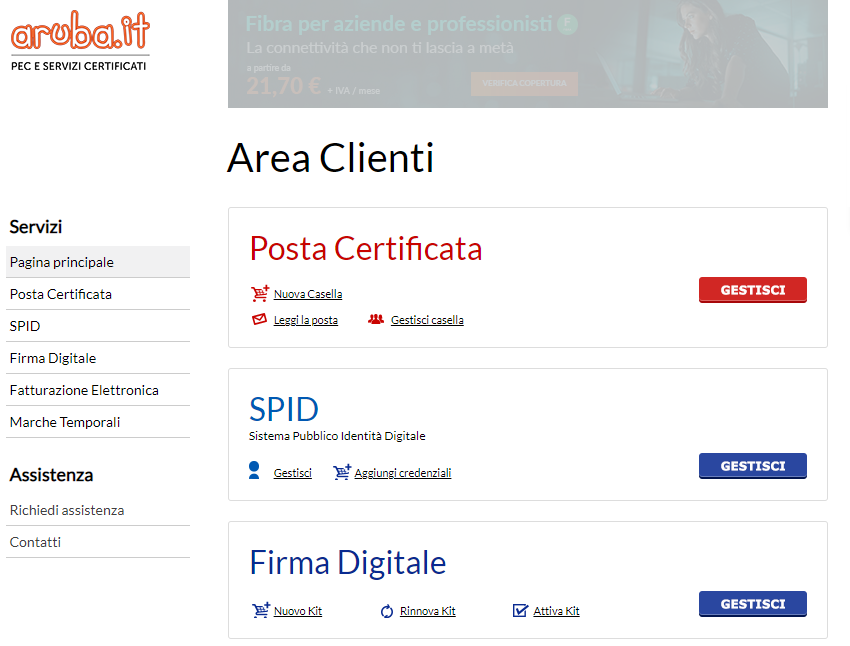Click the green fiber icon in the banner
This screenshot has width=850, height=646.
tap(567, 24)
